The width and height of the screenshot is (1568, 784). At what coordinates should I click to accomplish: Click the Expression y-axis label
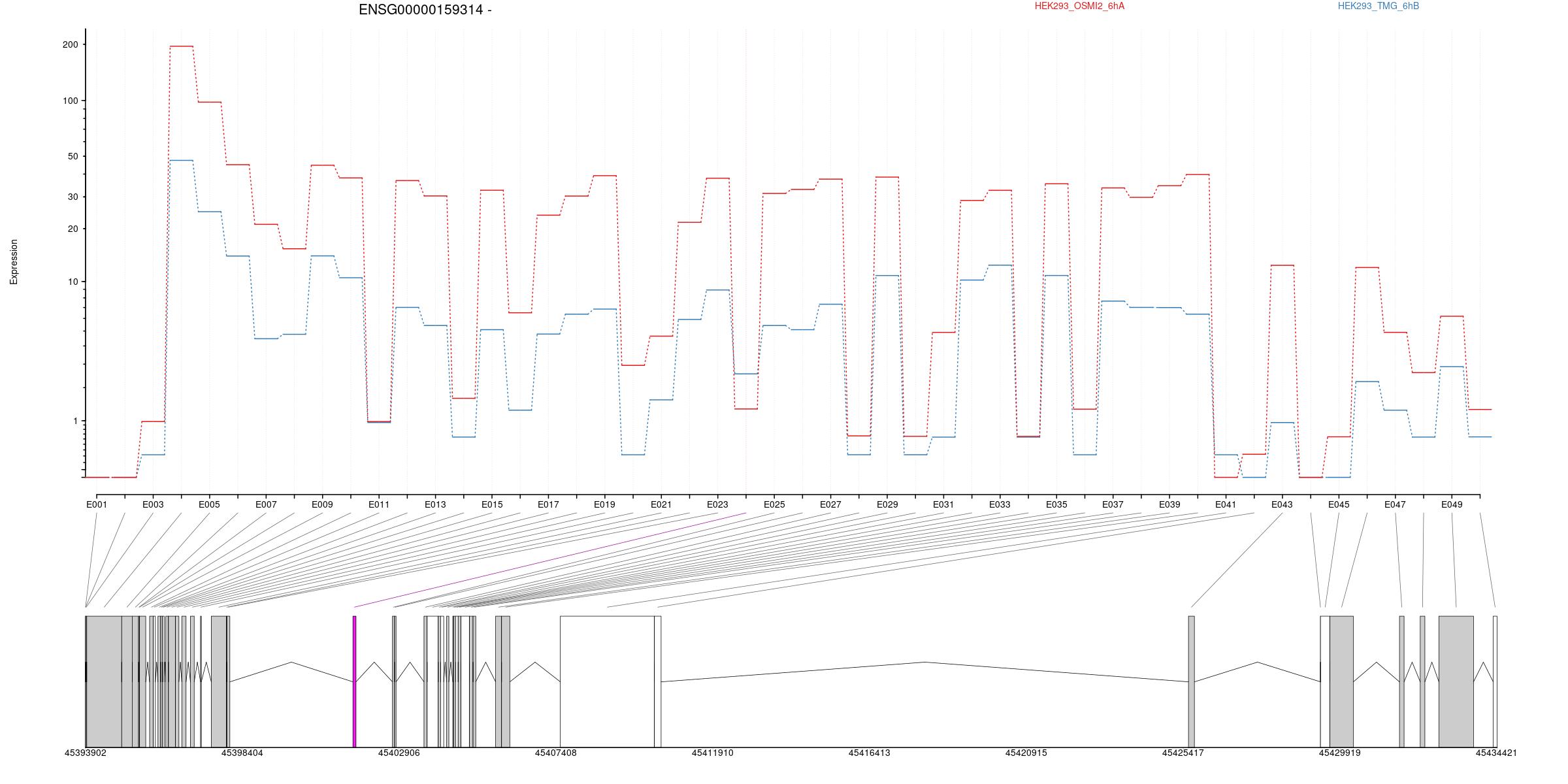tap(14, 262)
